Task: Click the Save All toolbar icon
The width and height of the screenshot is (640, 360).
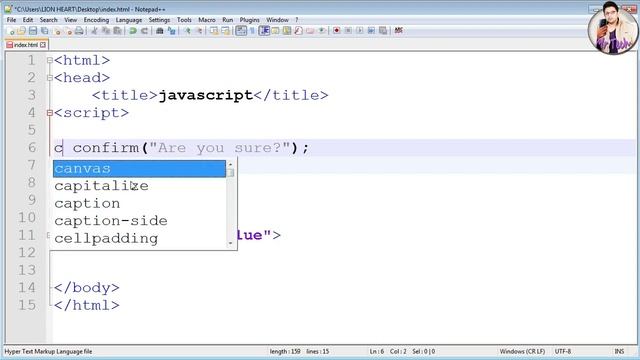Action: click(x=44, y=31)
